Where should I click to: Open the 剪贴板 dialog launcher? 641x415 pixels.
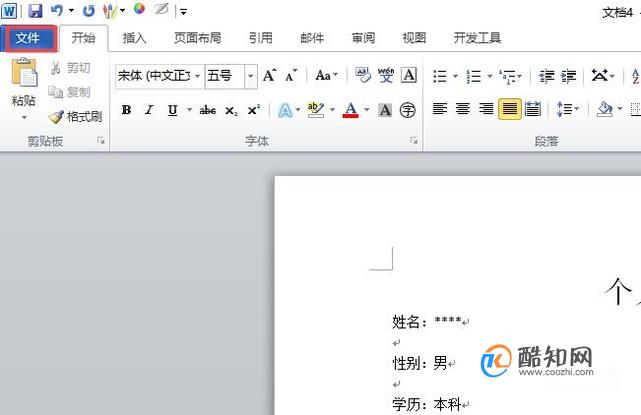pos(101,141)
